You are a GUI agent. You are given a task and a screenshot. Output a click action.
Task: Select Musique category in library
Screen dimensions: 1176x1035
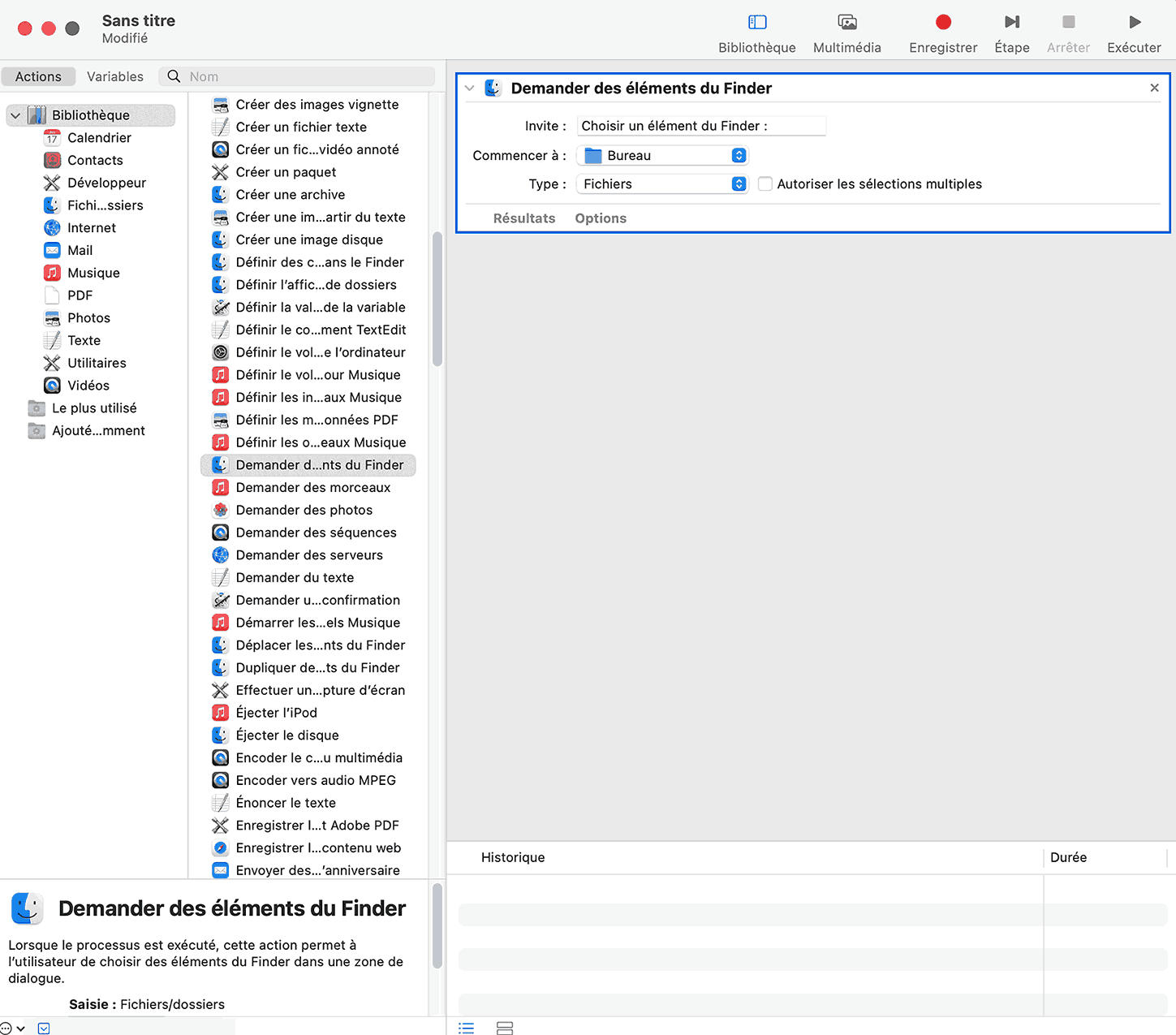93,274
